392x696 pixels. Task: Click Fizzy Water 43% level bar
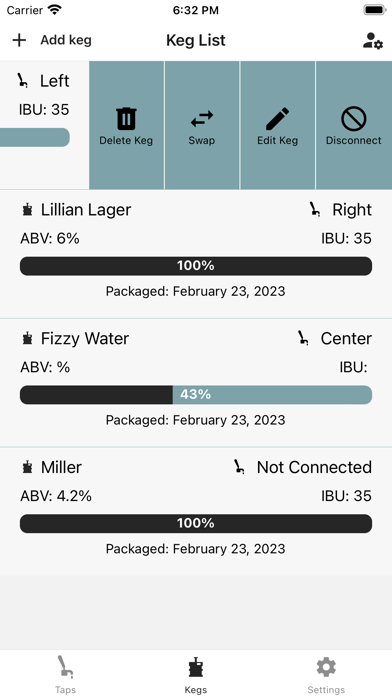click(x=196, y=395)
